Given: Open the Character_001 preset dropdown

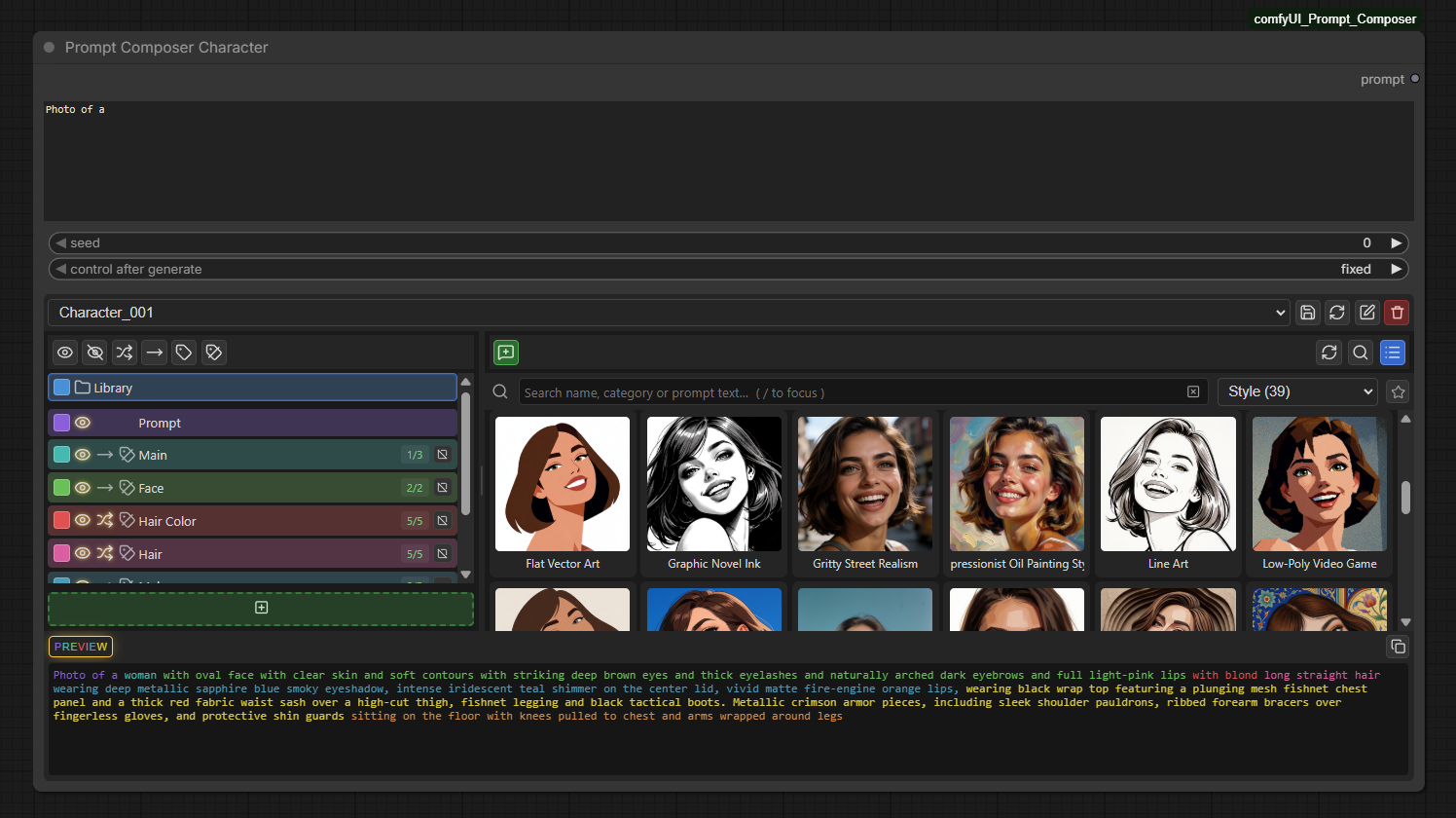Looking at the screenshot, I should [669, 313].
